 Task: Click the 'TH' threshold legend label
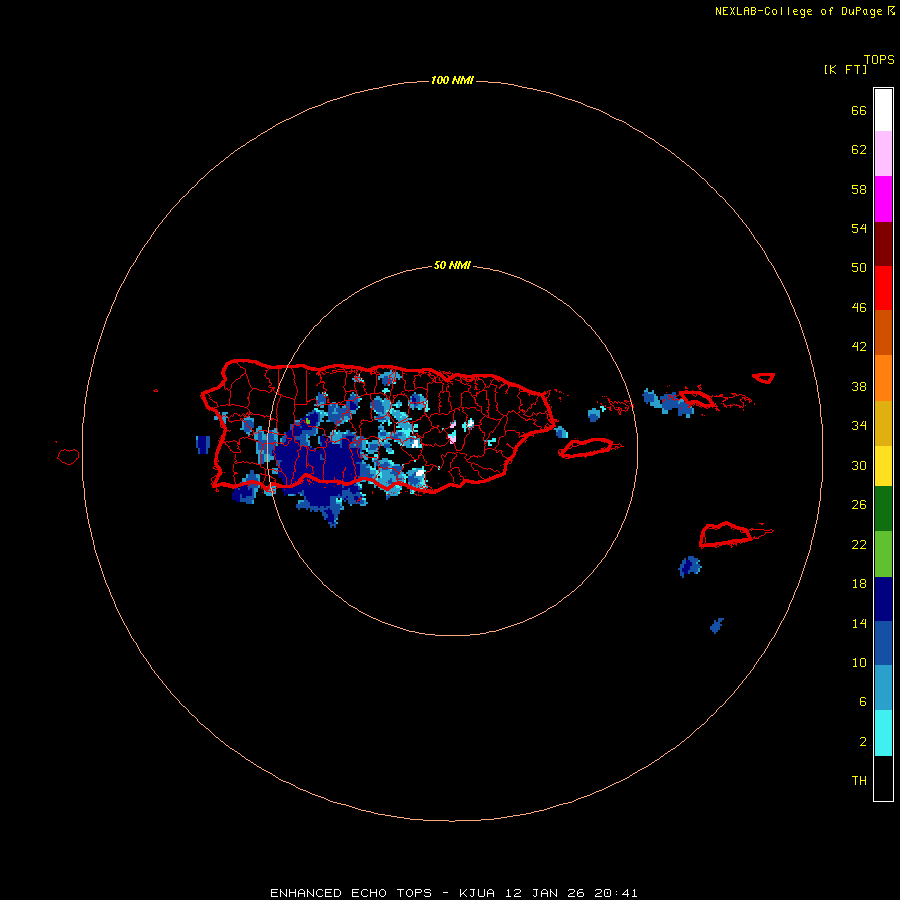click(859, 781)
